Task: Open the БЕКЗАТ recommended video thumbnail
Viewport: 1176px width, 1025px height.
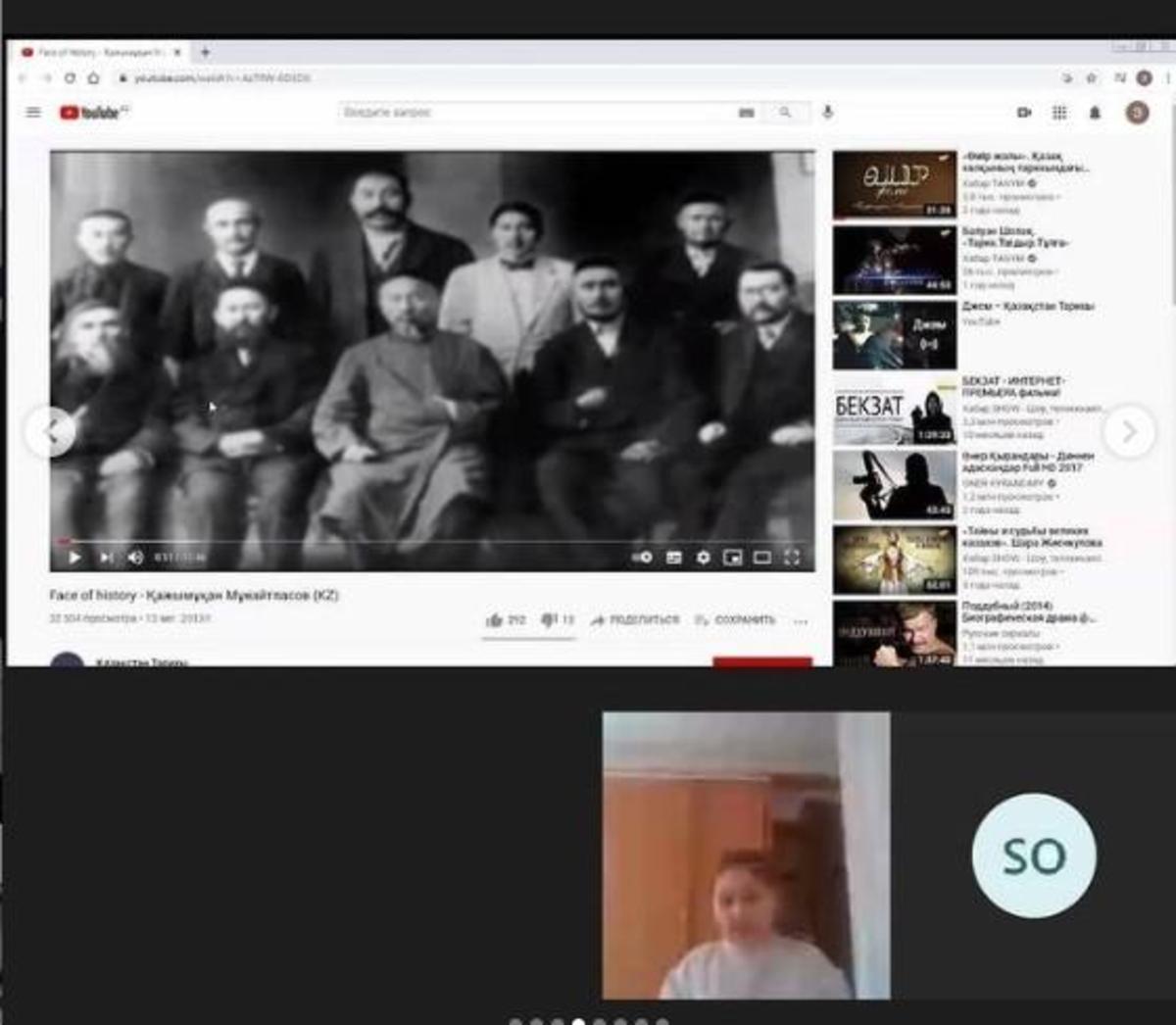Action: pyautogui.click(x=894, y=410)
